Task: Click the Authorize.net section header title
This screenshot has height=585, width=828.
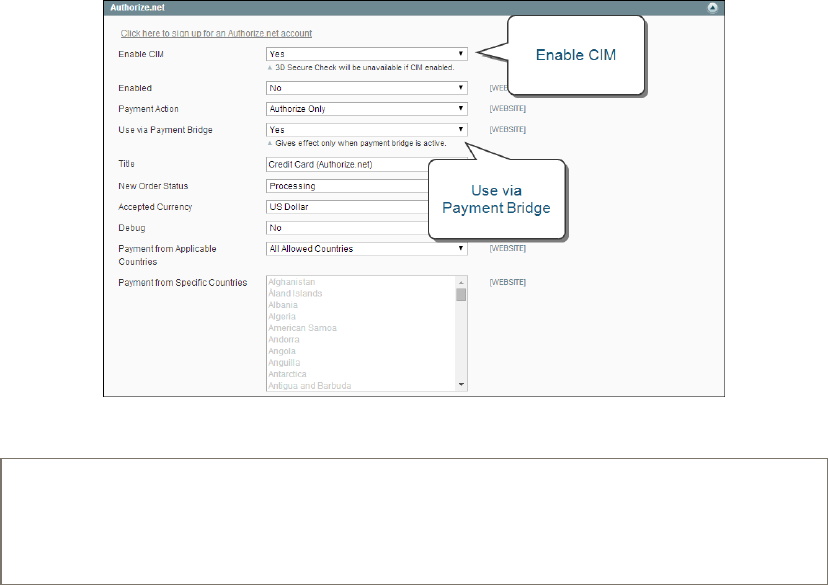Action: [x=137, y=7]
